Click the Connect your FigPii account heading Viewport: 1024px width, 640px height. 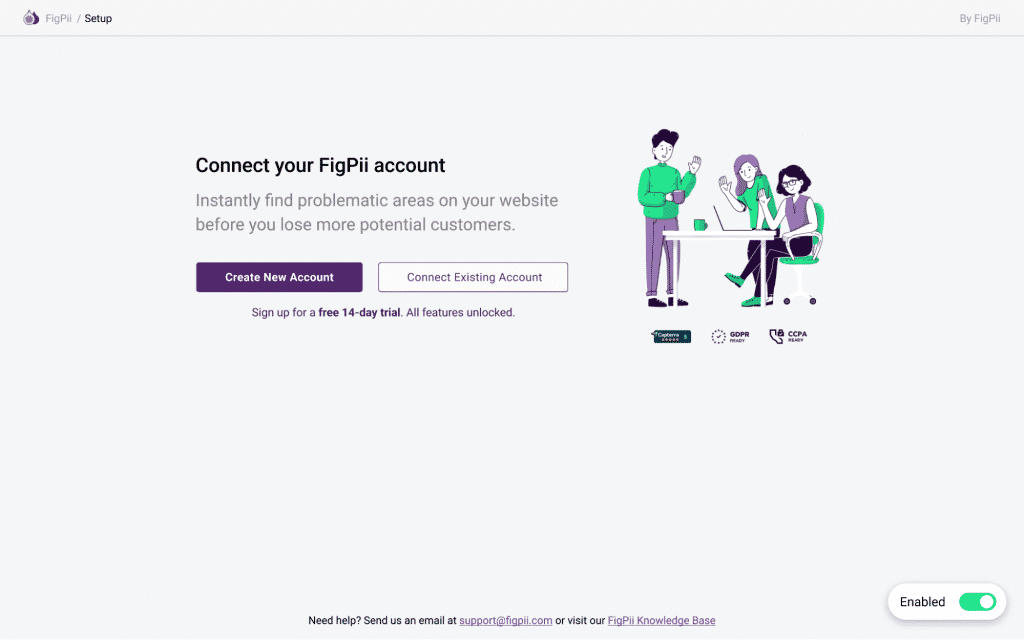(320, 166)
